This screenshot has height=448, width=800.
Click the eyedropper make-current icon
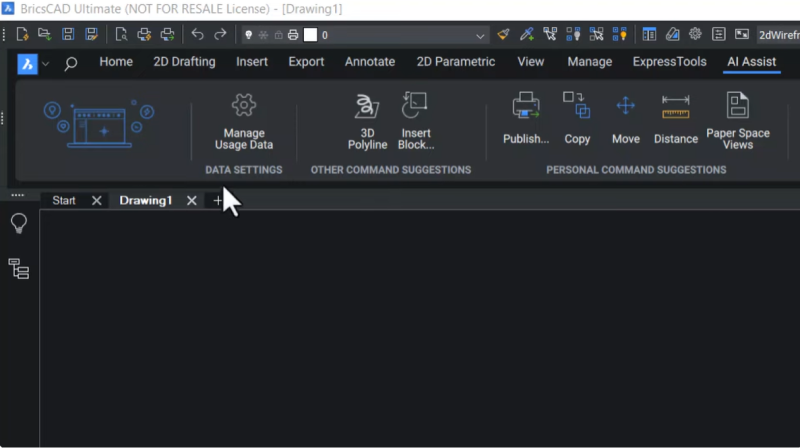tap(527, 35)
